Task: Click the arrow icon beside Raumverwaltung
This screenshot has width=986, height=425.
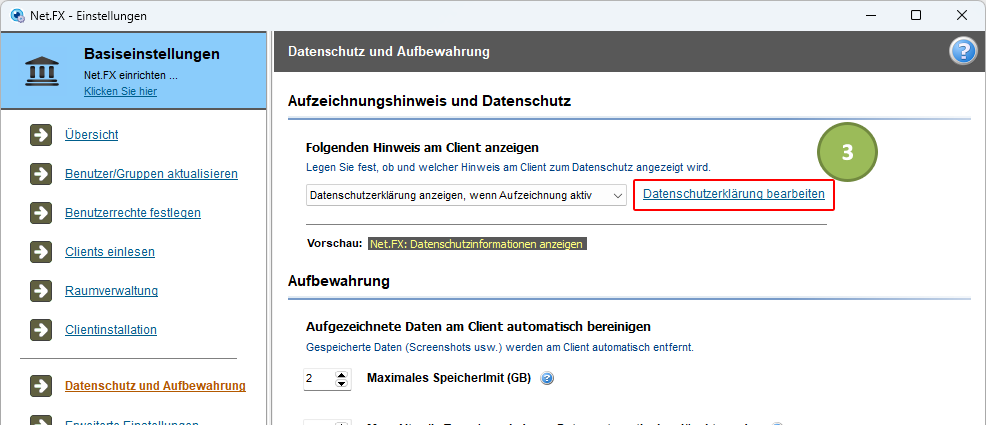Action: tap(41, 290)
